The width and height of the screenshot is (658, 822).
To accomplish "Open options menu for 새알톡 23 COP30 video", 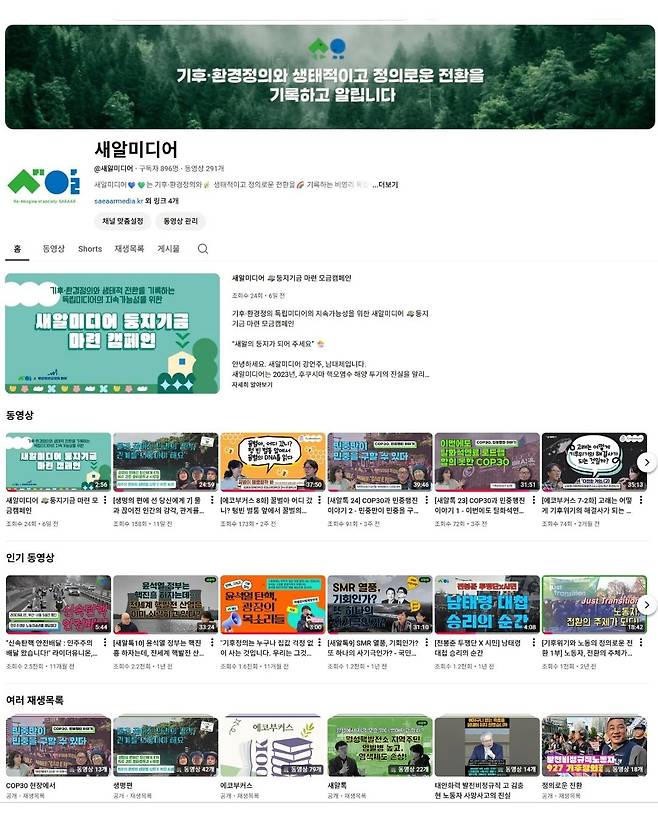I will (534, 500).
